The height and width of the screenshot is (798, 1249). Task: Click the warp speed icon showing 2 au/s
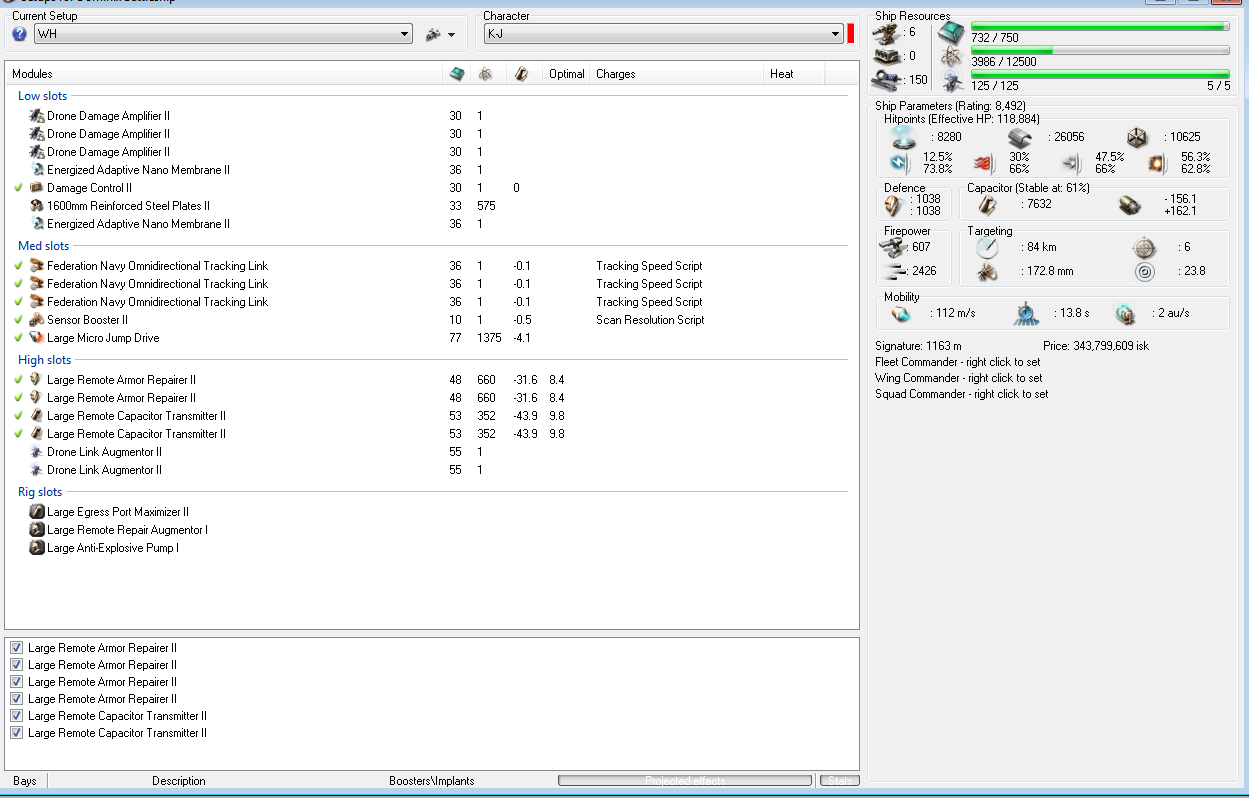coord(1125,313)
